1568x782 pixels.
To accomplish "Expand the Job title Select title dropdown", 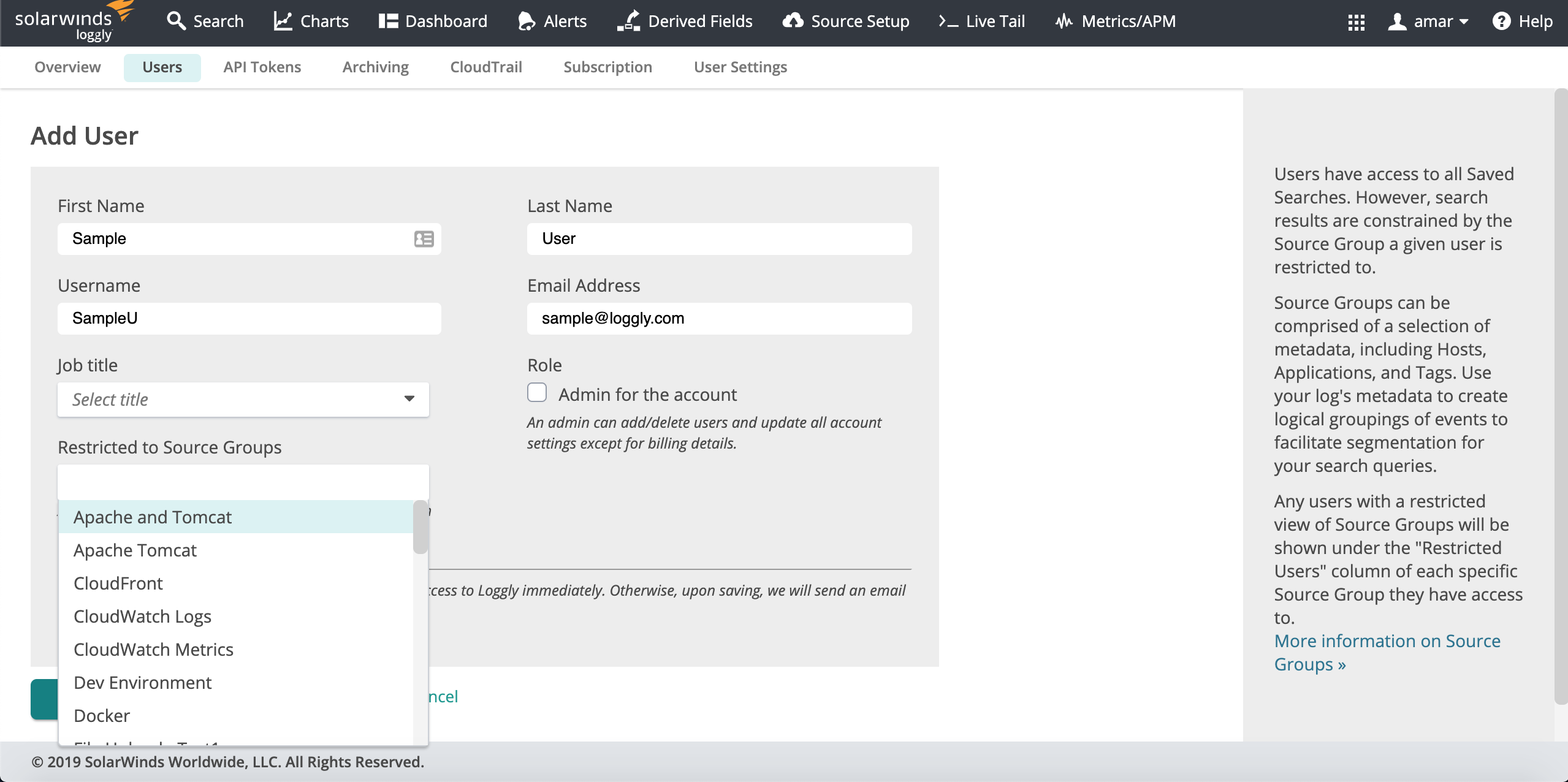I will click(243, 400).
